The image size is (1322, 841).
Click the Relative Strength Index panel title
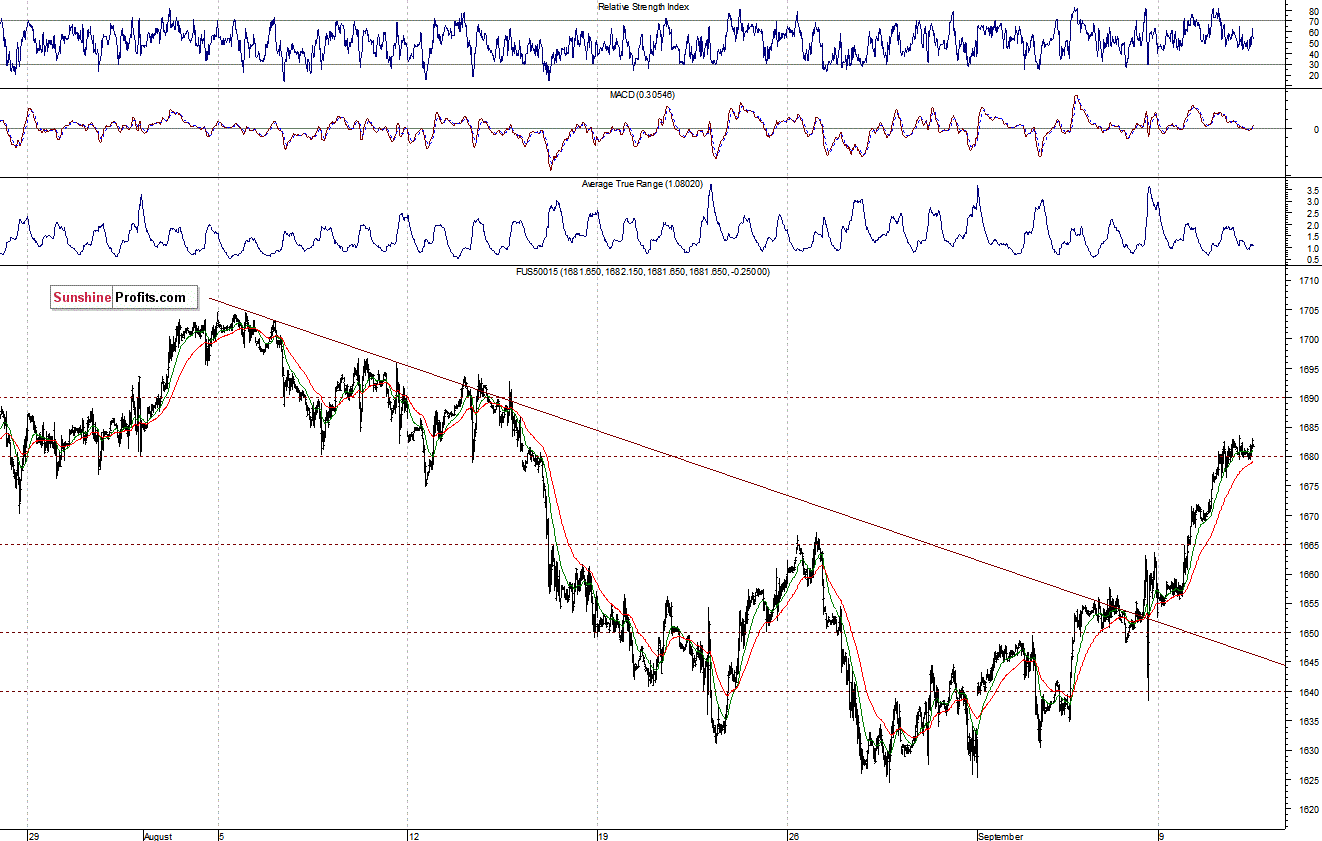click(643, 7)
